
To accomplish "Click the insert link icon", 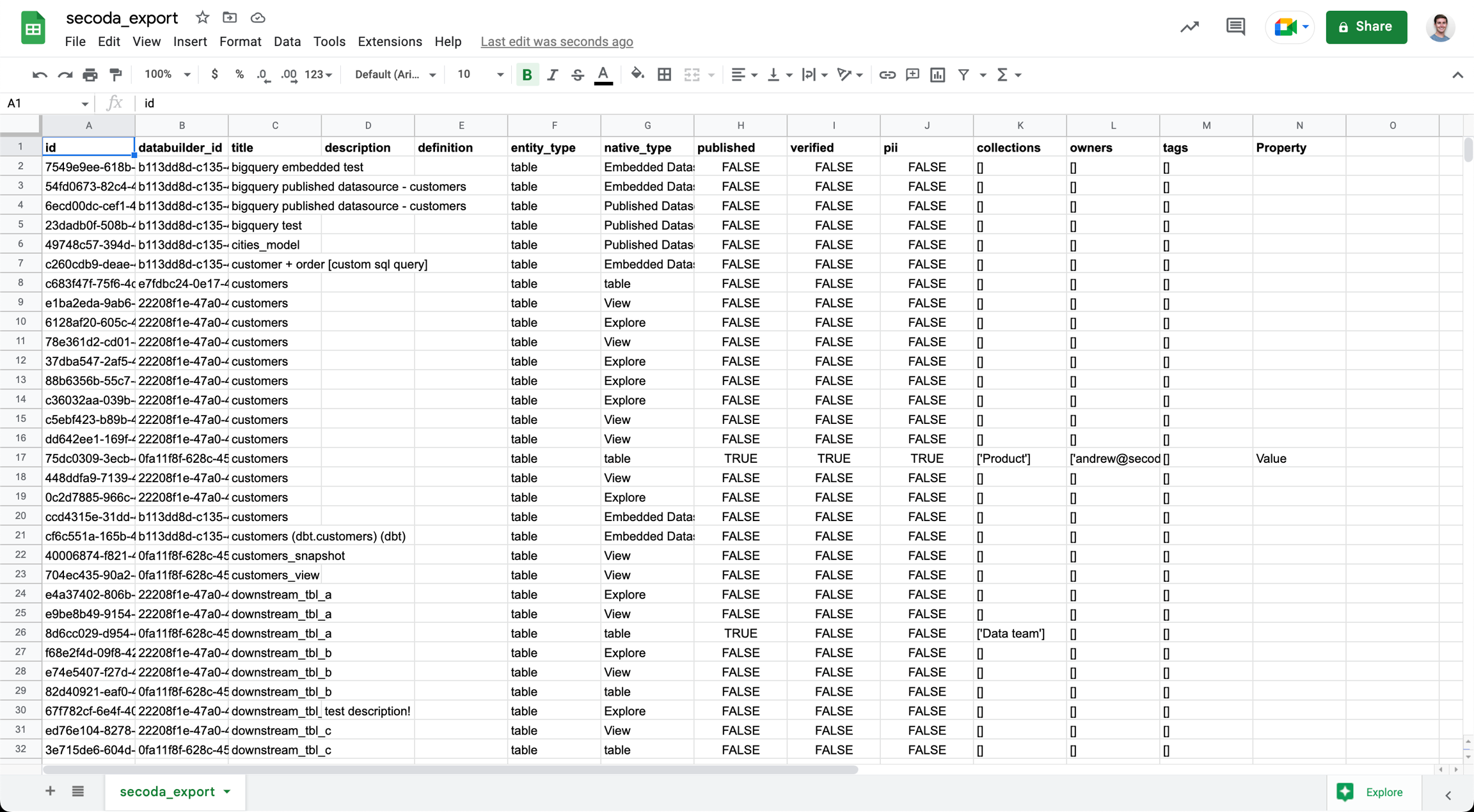I will (887, 75).
